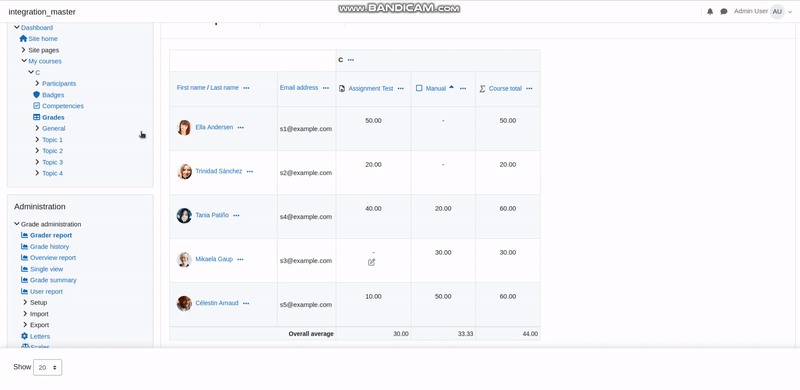Expand the Import node

coord(25,313)
